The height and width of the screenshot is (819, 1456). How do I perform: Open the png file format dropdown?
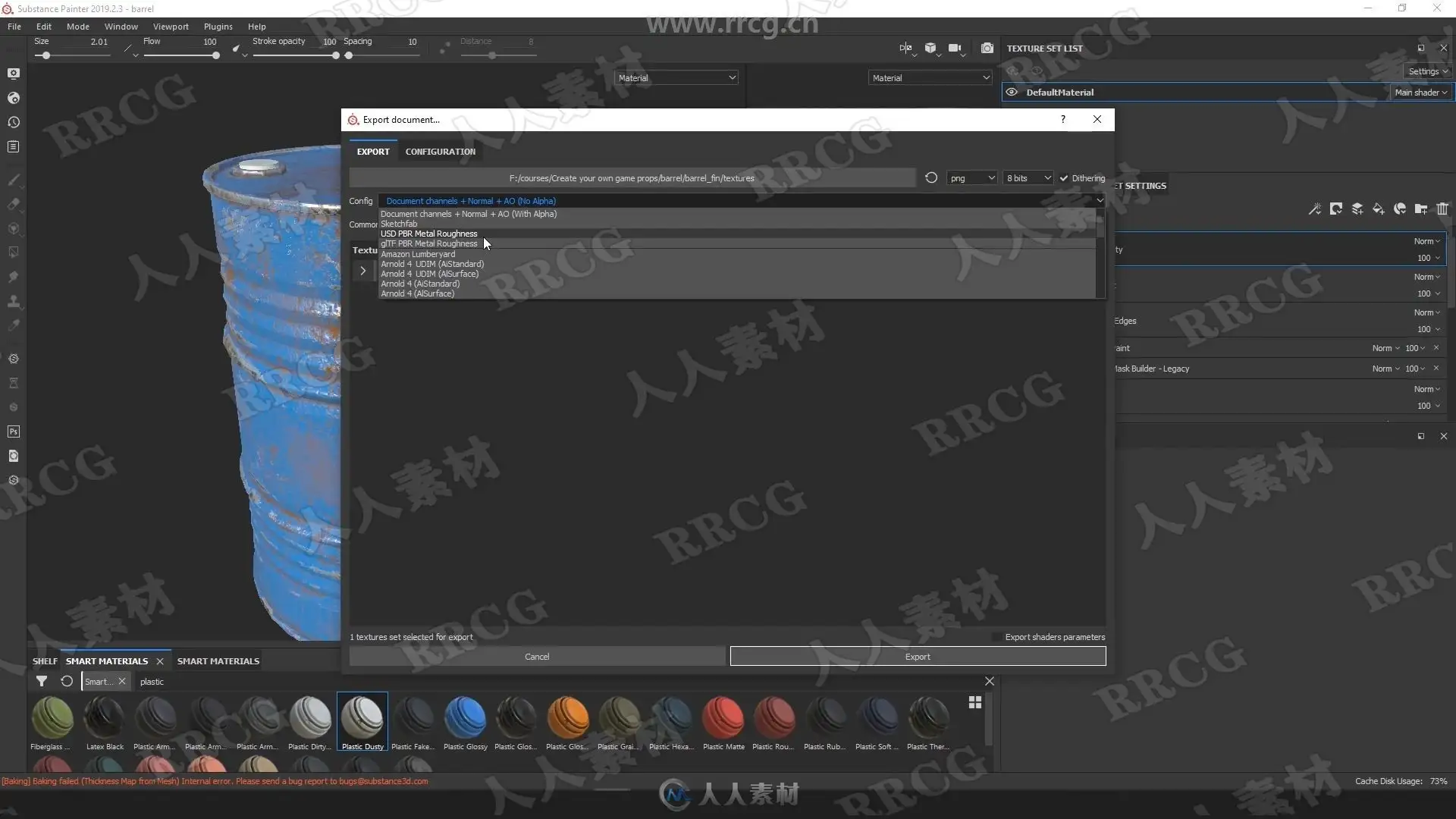971,178
